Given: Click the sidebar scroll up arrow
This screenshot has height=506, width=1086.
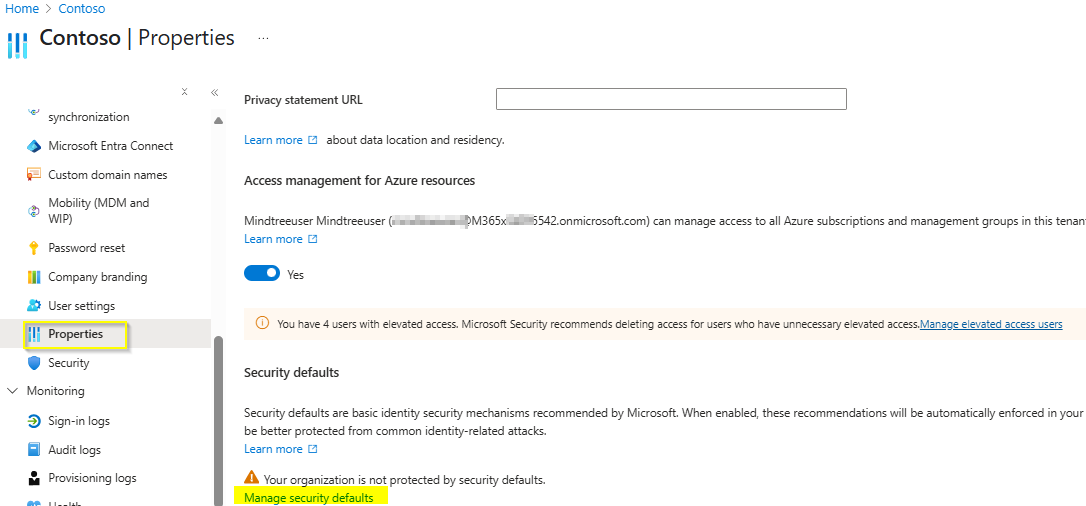Looking at the screenshot, I should 219,120.
